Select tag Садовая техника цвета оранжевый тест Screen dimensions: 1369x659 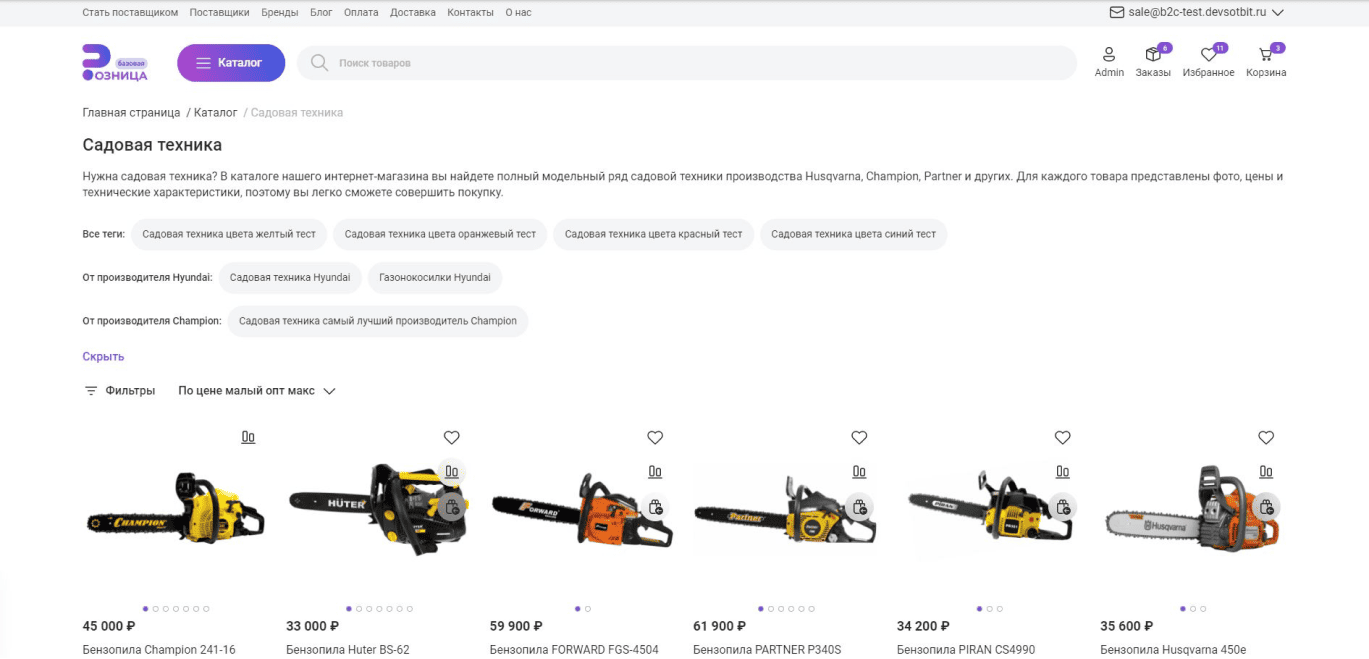[x=441, y=234]
